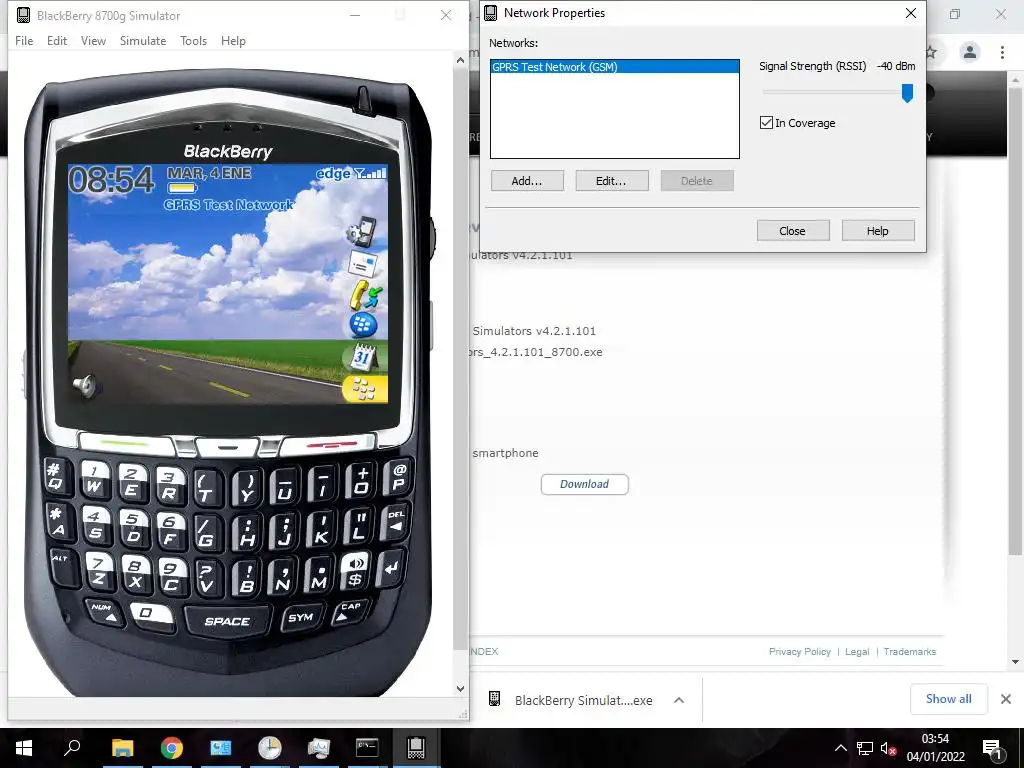Open Google Chrome from the taskbar
The image size is (1024, 768).
tap(172, 748)
